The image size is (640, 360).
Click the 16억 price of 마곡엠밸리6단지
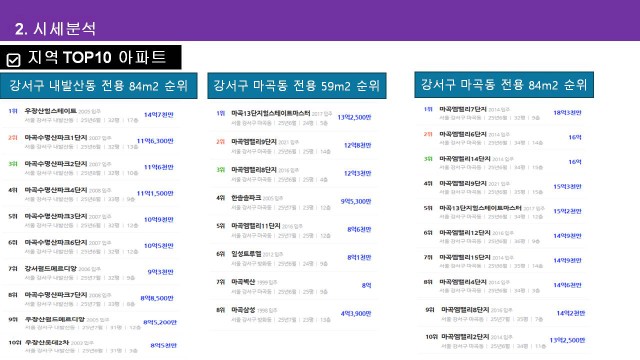coord(575,138)
